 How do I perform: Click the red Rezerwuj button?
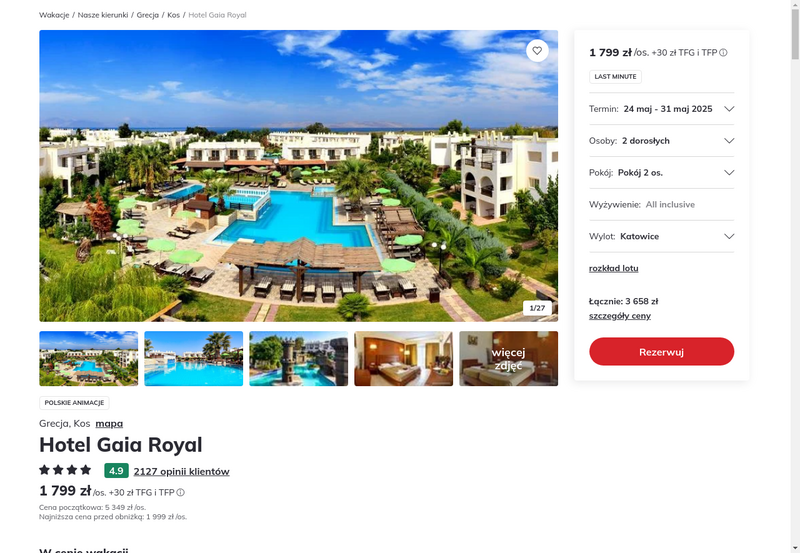661,351
